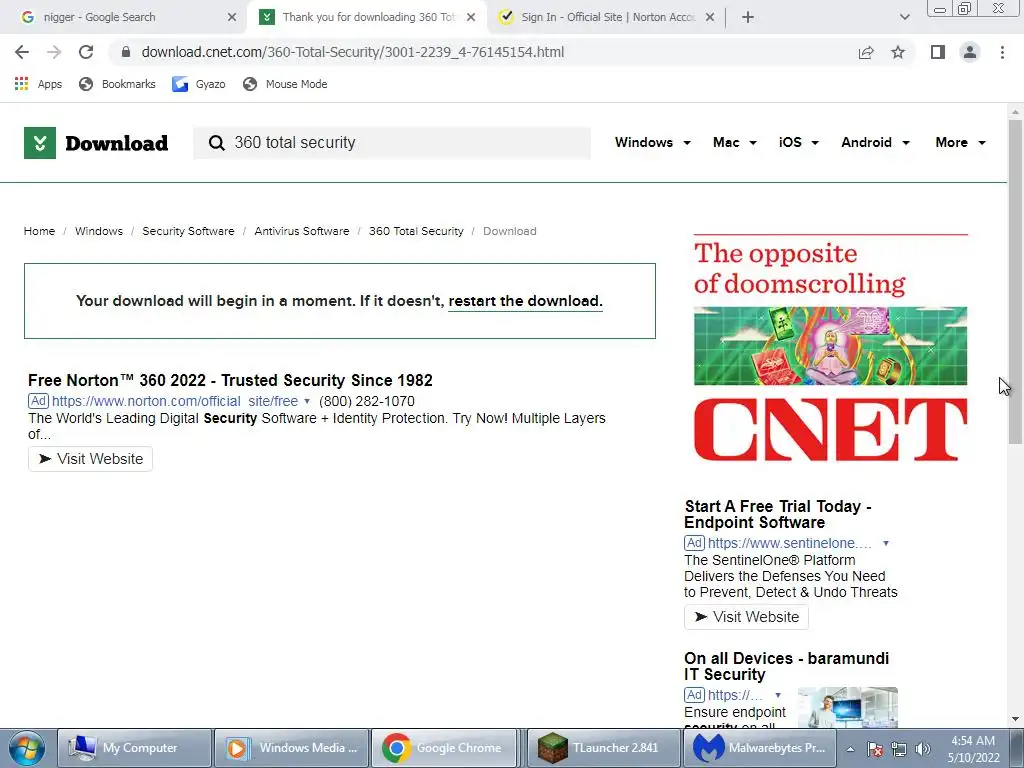Open the browser side panel icon

click(x=938, y=52)
